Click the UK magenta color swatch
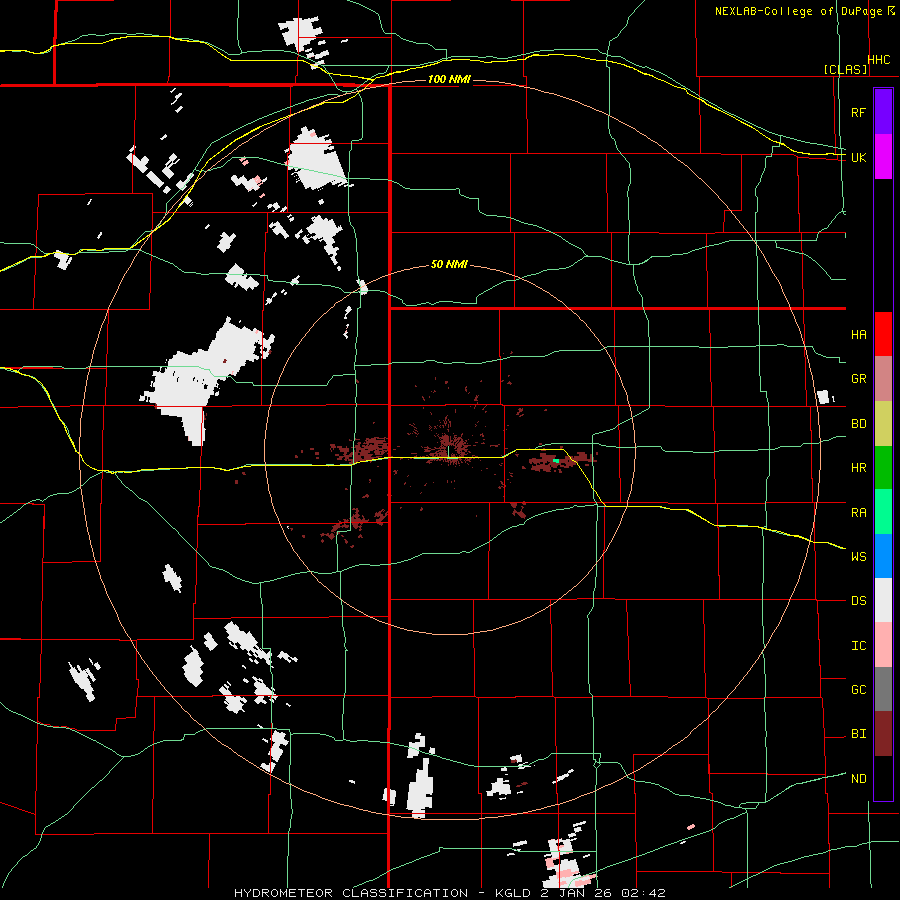900x900 pixels. 883,157
